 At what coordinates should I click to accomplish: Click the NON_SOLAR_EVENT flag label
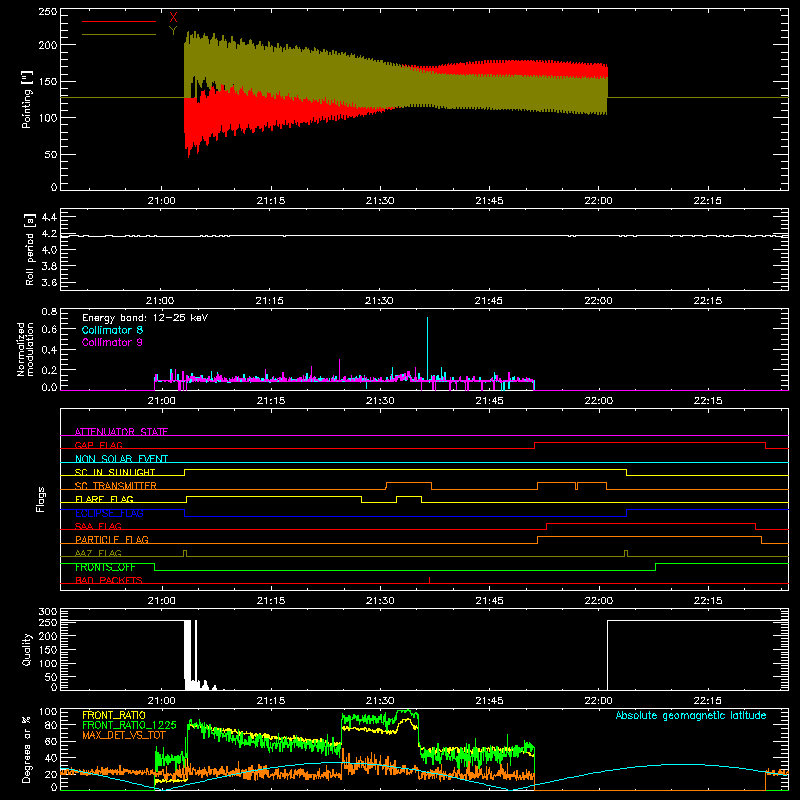click(121, 459)
